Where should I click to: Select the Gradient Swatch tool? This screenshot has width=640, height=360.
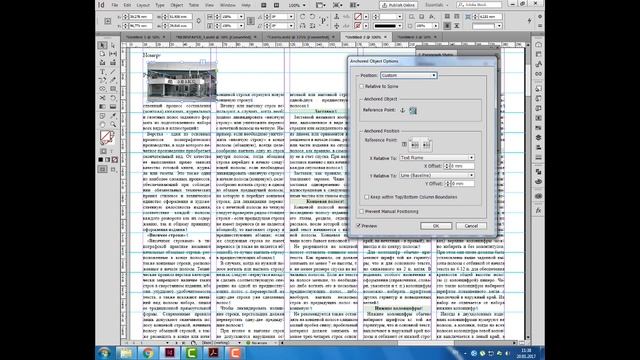click(x=102, y=107)
